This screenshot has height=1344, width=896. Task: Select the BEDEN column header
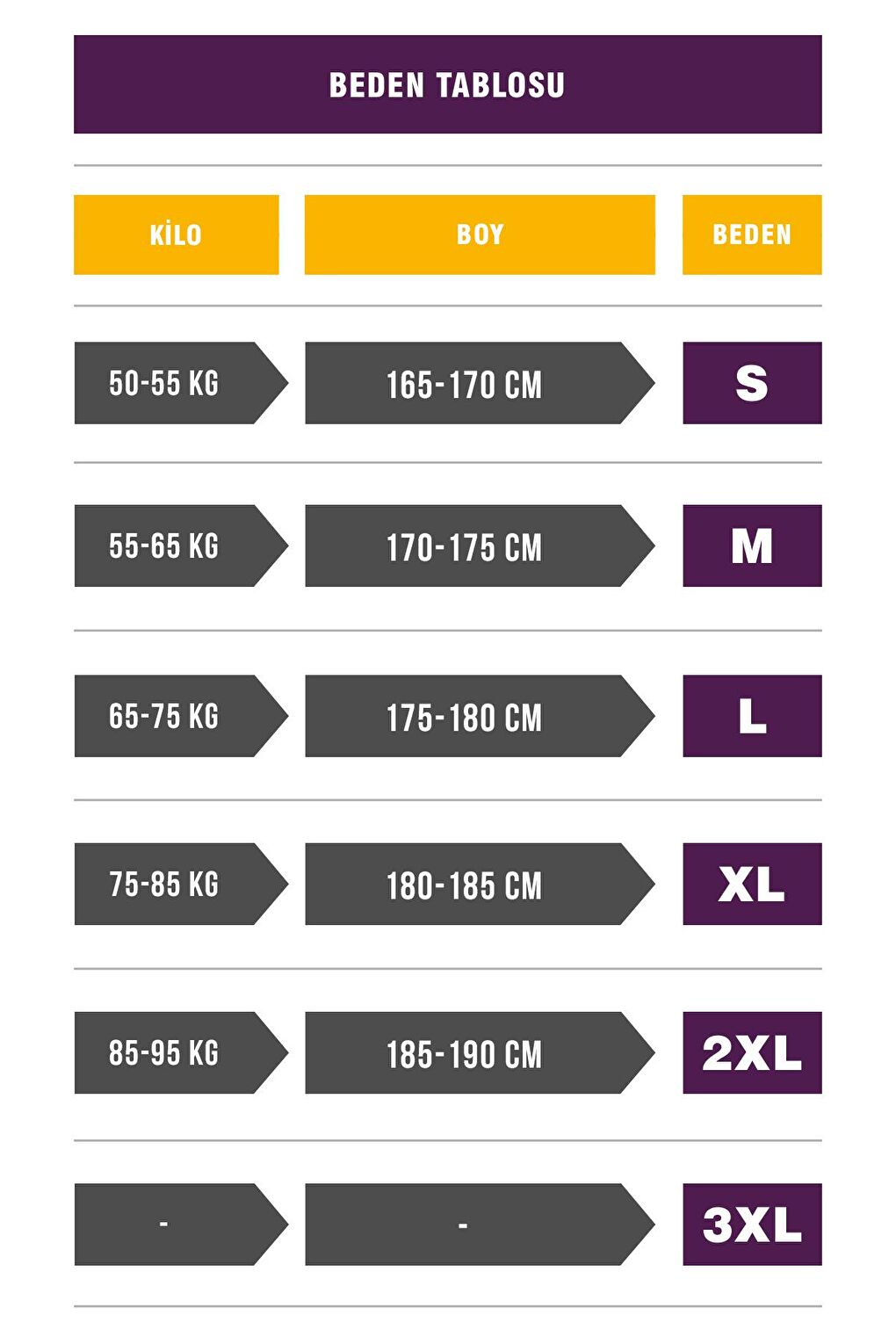click(x=752, y=235)
